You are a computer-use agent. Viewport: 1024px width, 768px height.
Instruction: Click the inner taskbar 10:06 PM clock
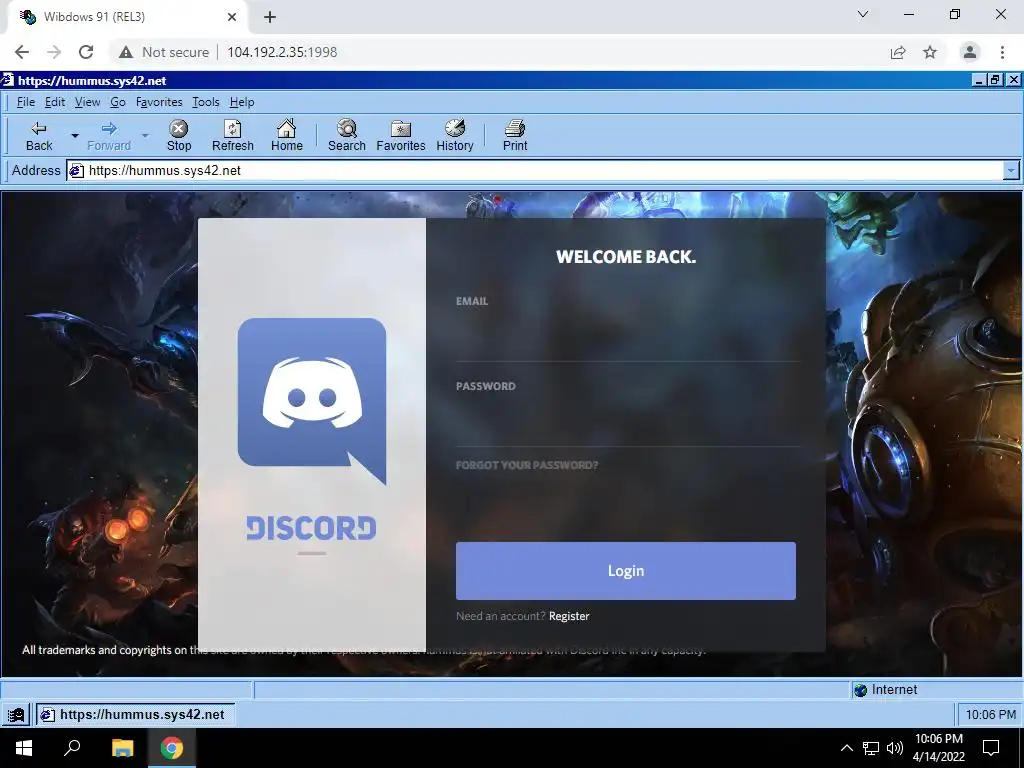tap(990, 714)
